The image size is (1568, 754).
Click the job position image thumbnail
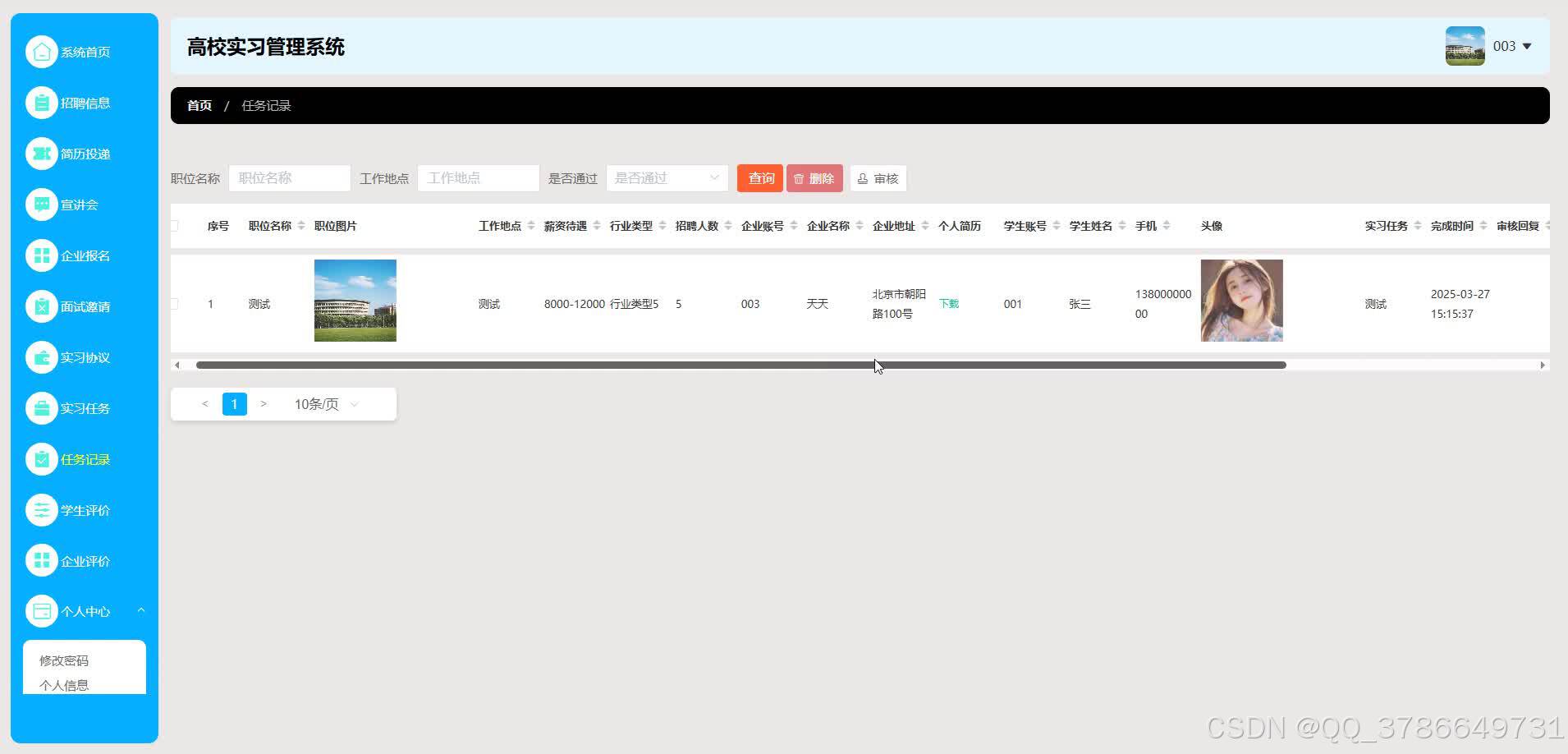tap(355, 300)
